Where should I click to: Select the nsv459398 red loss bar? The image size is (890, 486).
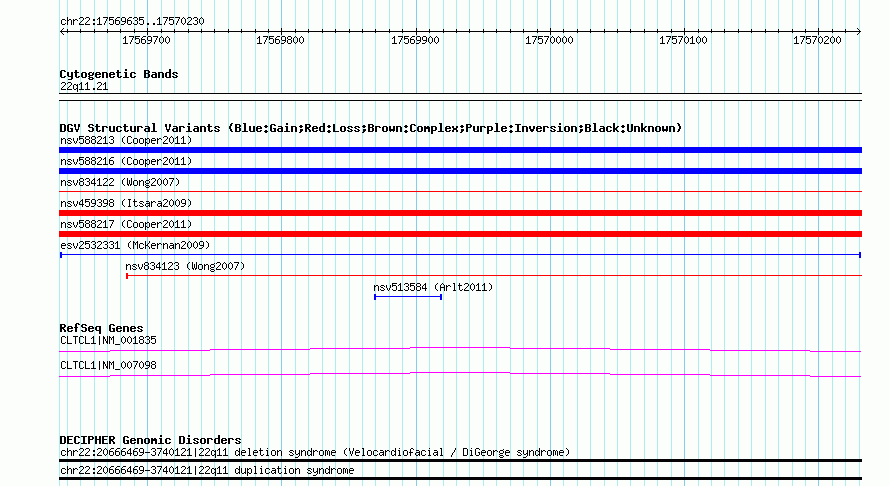click(460, 213)
